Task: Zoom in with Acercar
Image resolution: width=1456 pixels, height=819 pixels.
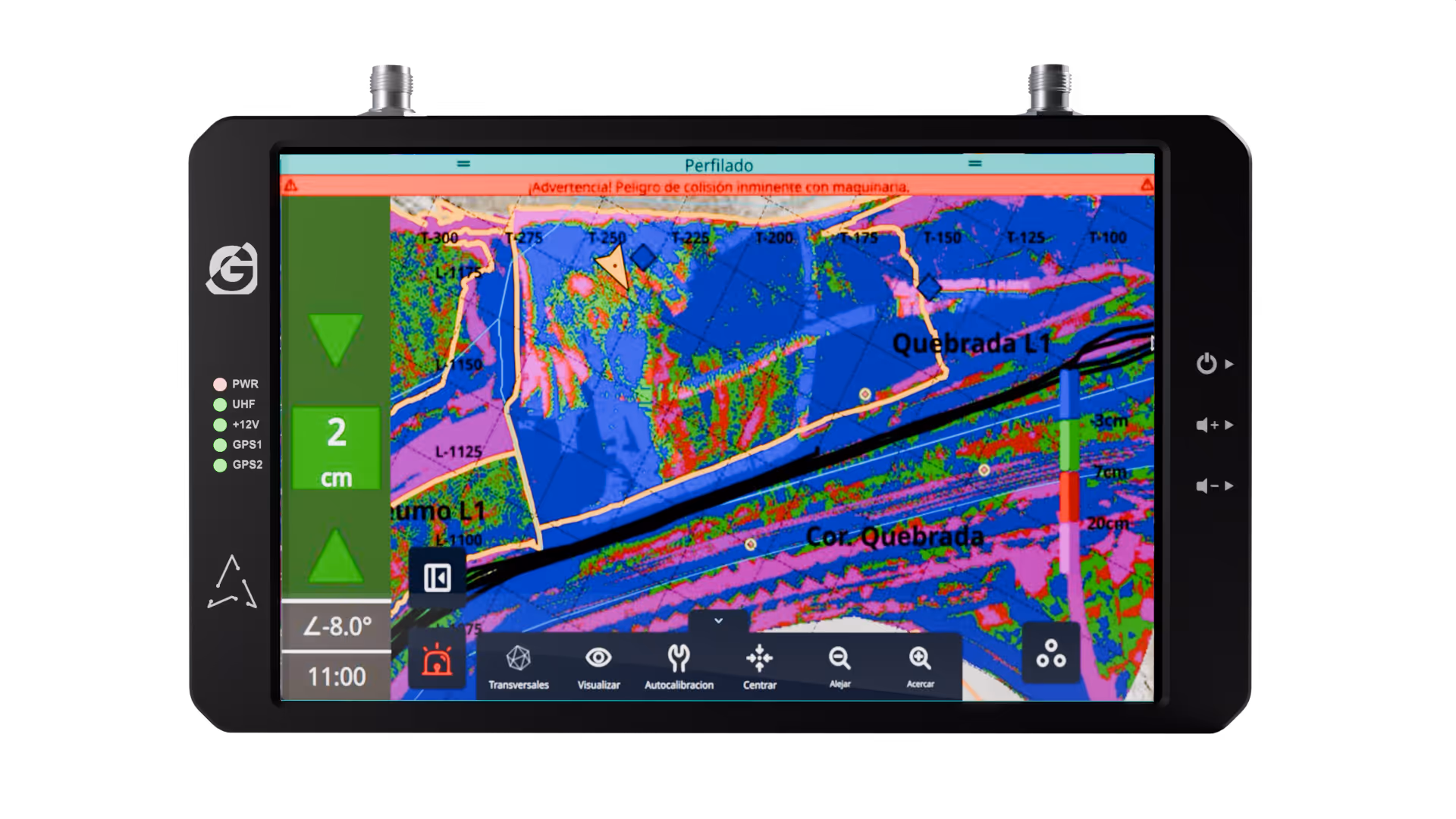Action: click(920, 667)
